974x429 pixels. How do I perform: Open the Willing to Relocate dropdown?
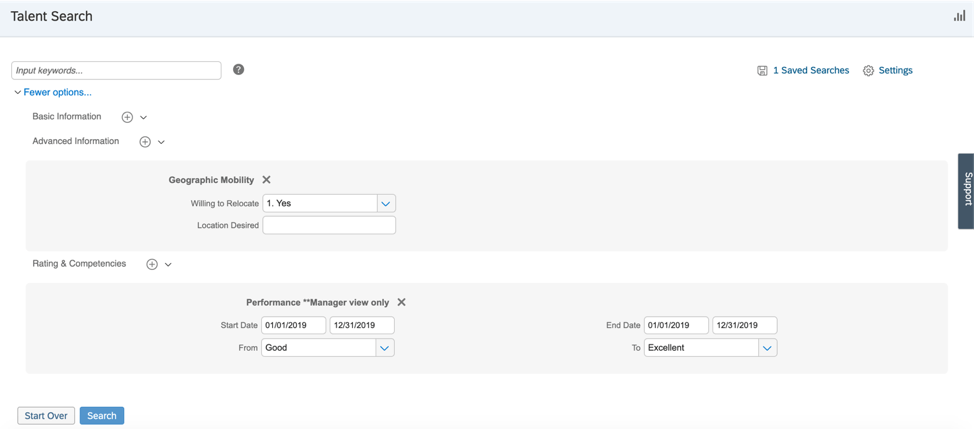click(385, 203)
